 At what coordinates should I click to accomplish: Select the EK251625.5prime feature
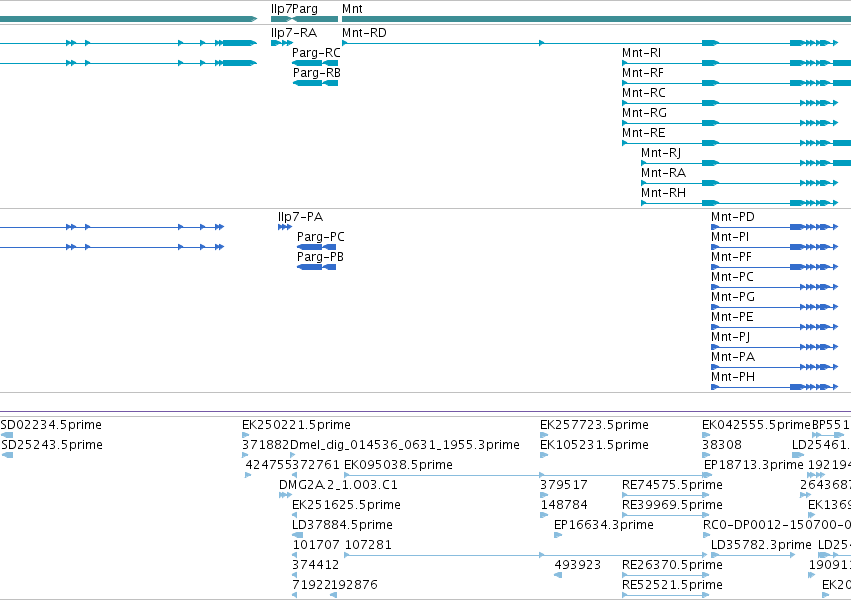click(x=346, y=505)
